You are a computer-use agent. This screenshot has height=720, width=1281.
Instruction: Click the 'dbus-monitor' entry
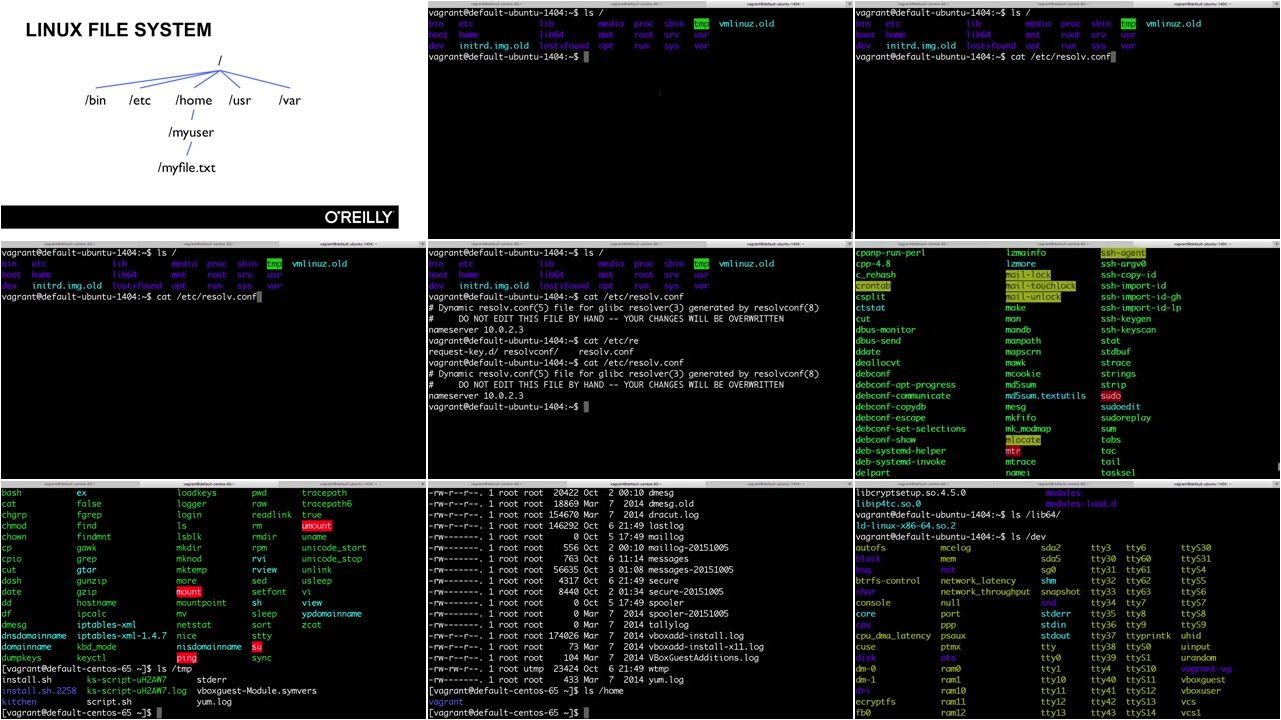886,330
